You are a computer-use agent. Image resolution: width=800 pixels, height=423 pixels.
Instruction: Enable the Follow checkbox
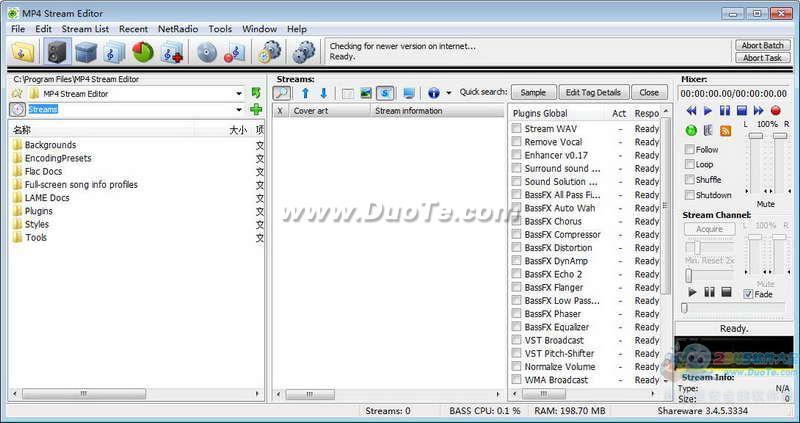[x=690, y=150]
